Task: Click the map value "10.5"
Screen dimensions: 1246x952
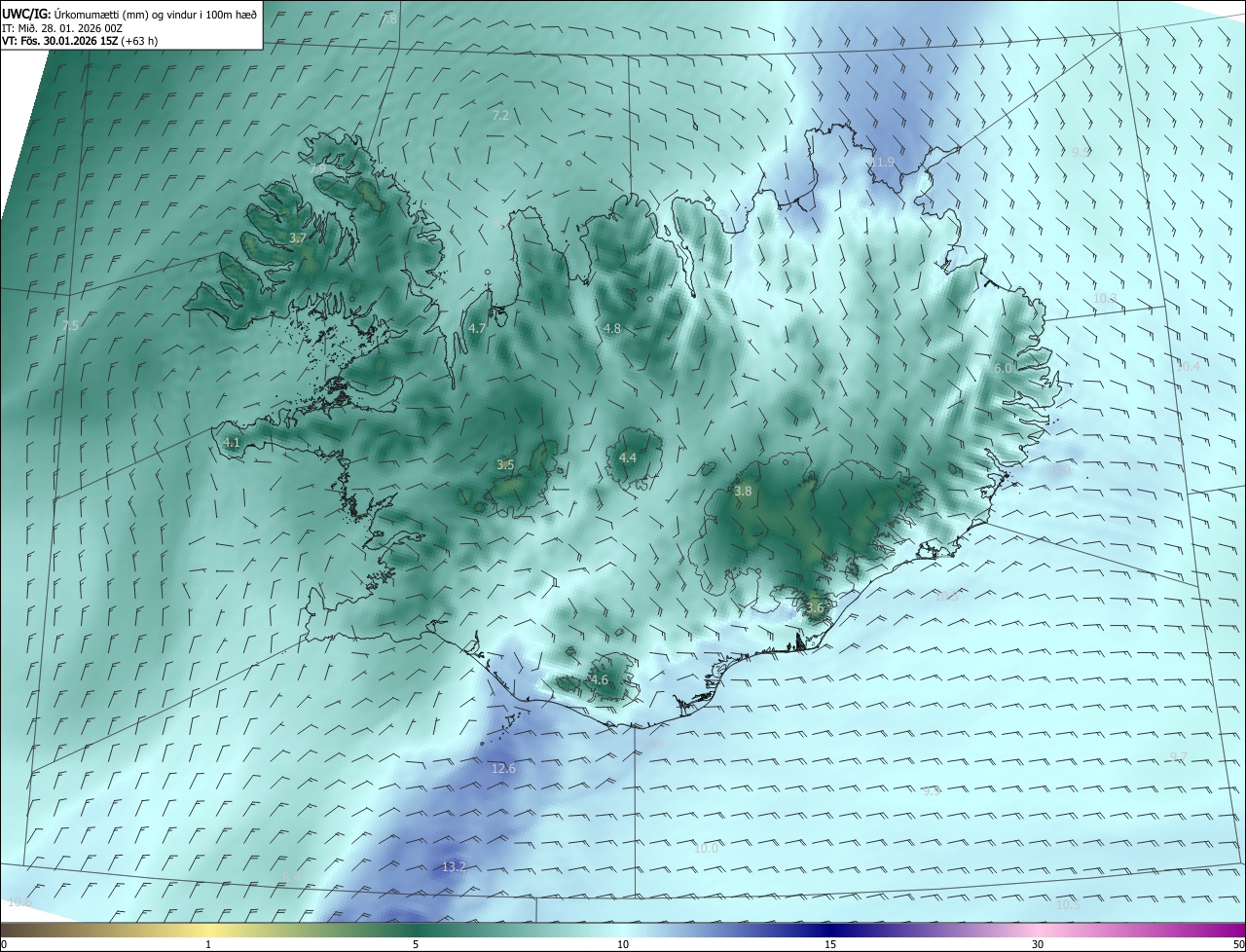Action: (1068, 905)
